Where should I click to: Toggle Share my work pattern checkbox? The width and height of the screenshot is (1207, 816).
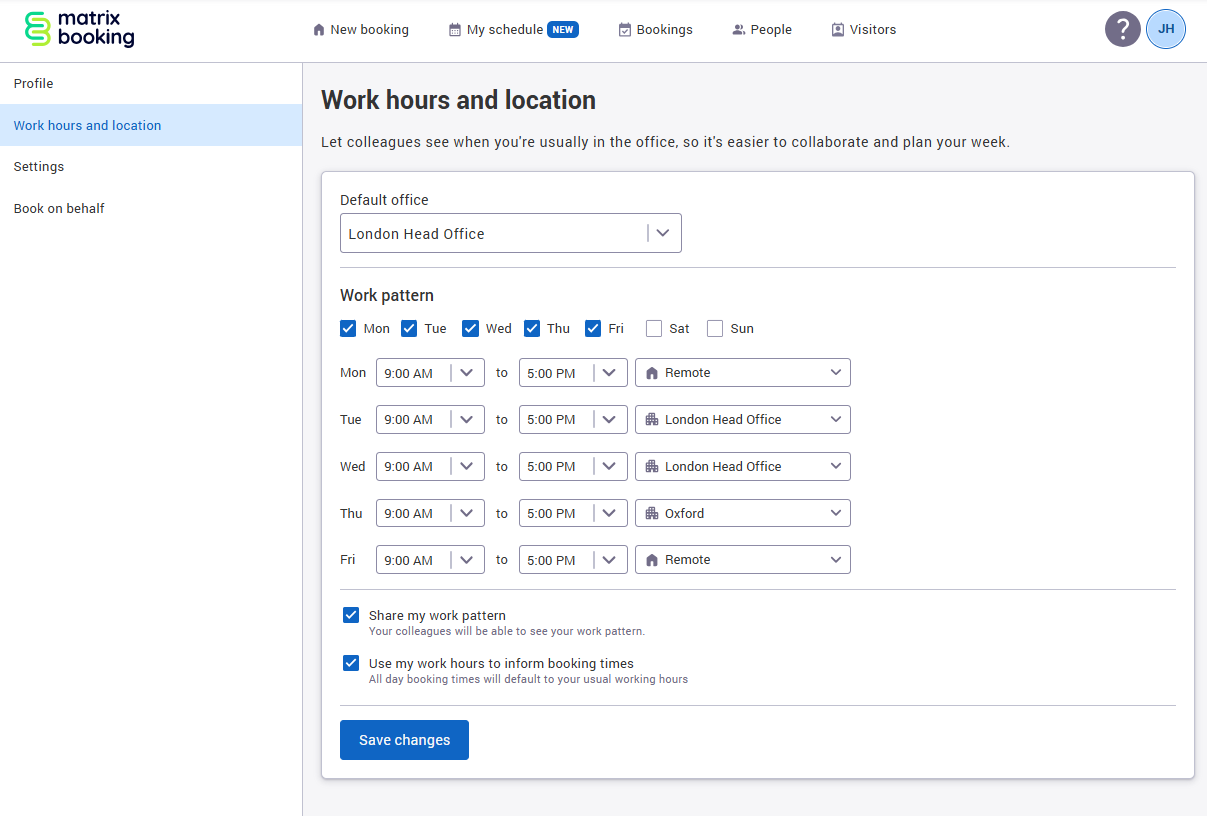click(x=351, y=615)
